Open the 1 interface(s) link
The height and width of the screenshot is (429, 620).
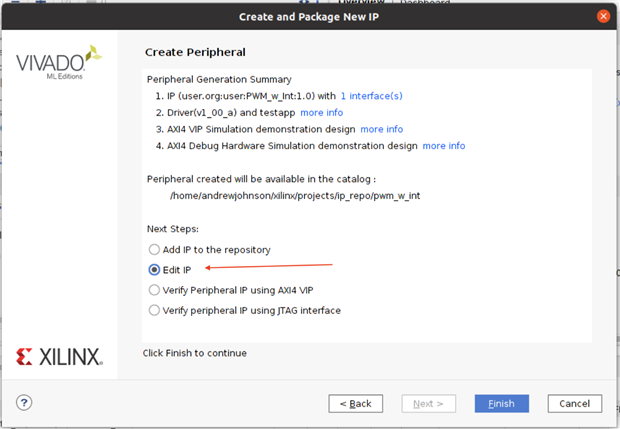click(371, 96)
